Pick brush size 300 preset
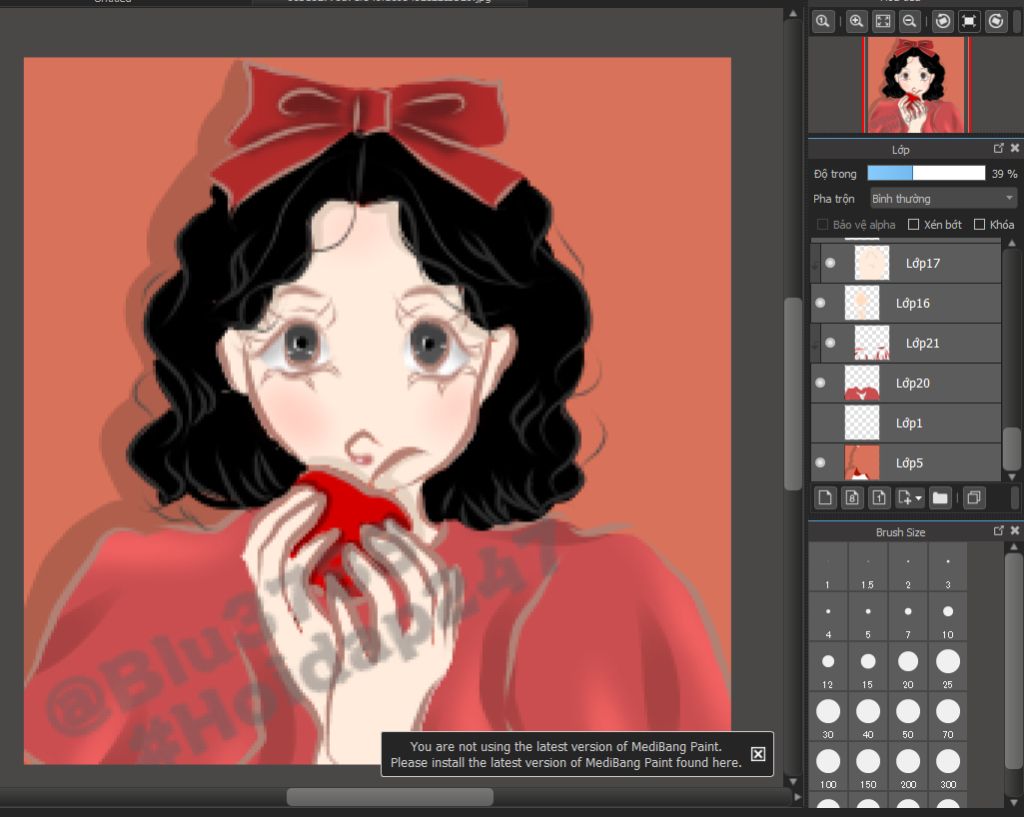Image resolution: width=1024 pixels, height=817 pixels. click(x=948, y=767)
